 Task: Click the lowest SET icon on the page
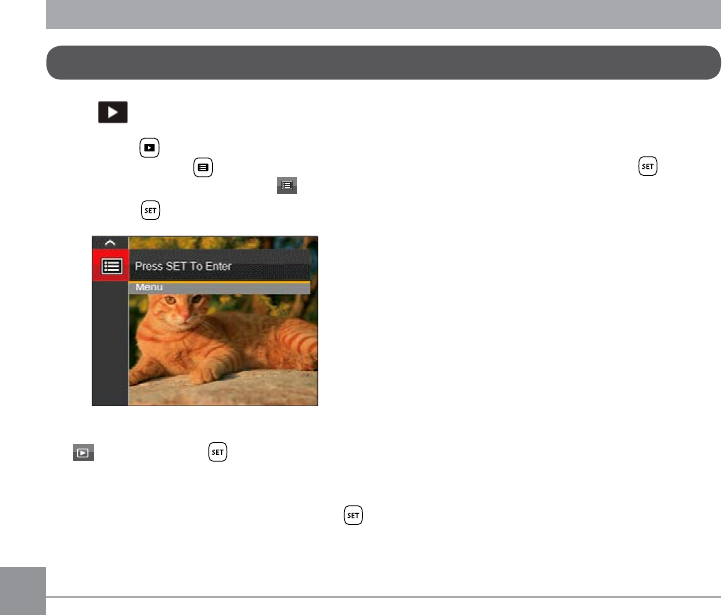(353, 515)
